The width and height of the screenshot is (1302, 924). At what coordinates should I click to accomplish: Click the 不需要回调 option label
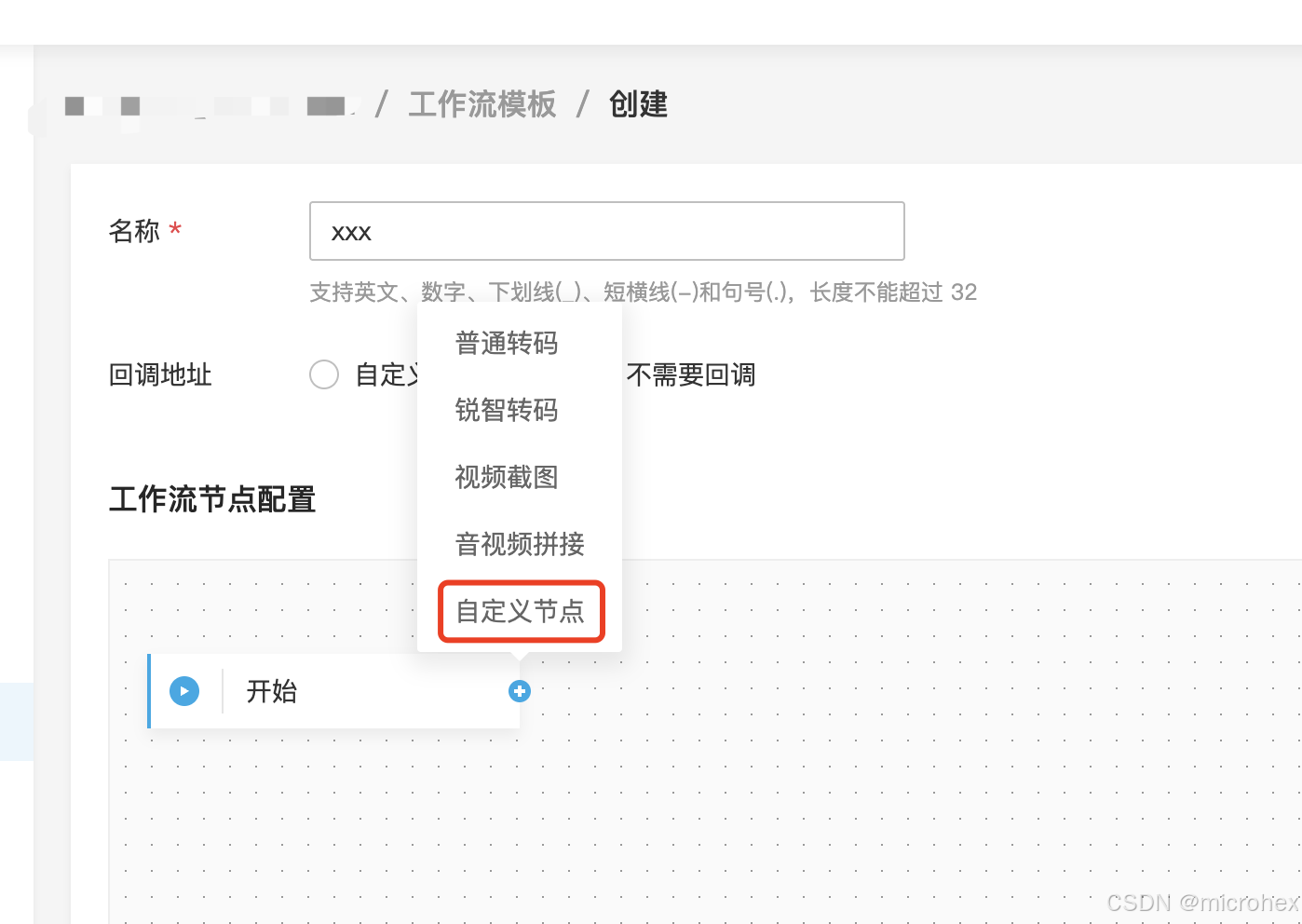click(x=691, y=374)
